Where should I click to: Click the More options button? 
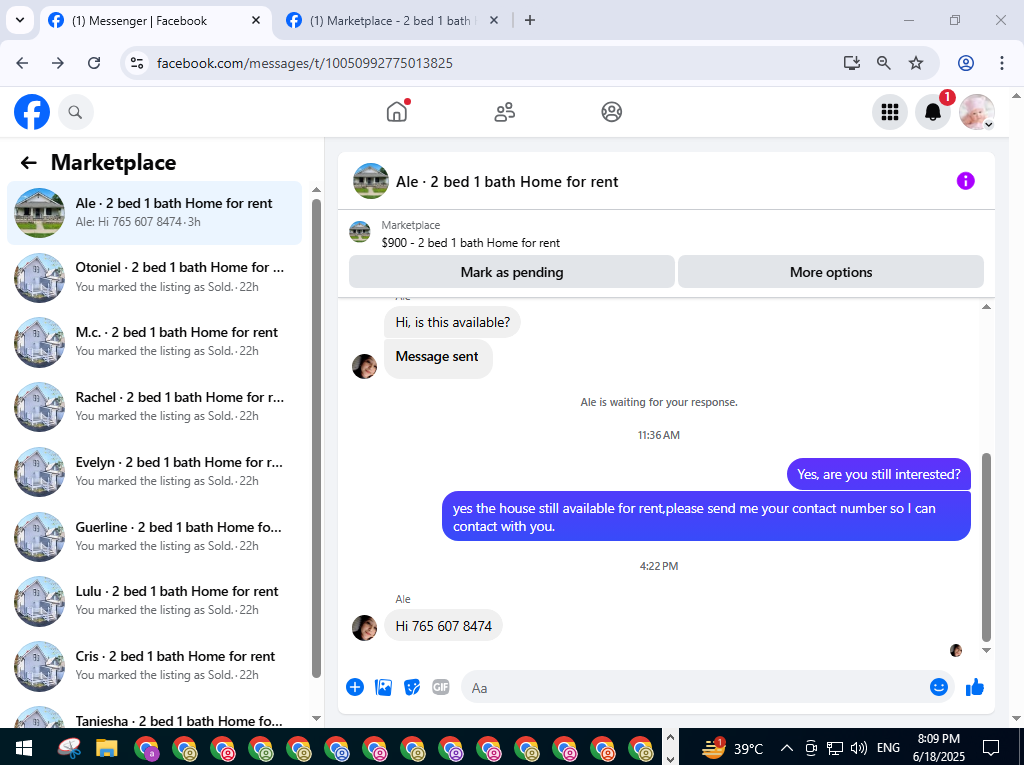pos(831,272)
